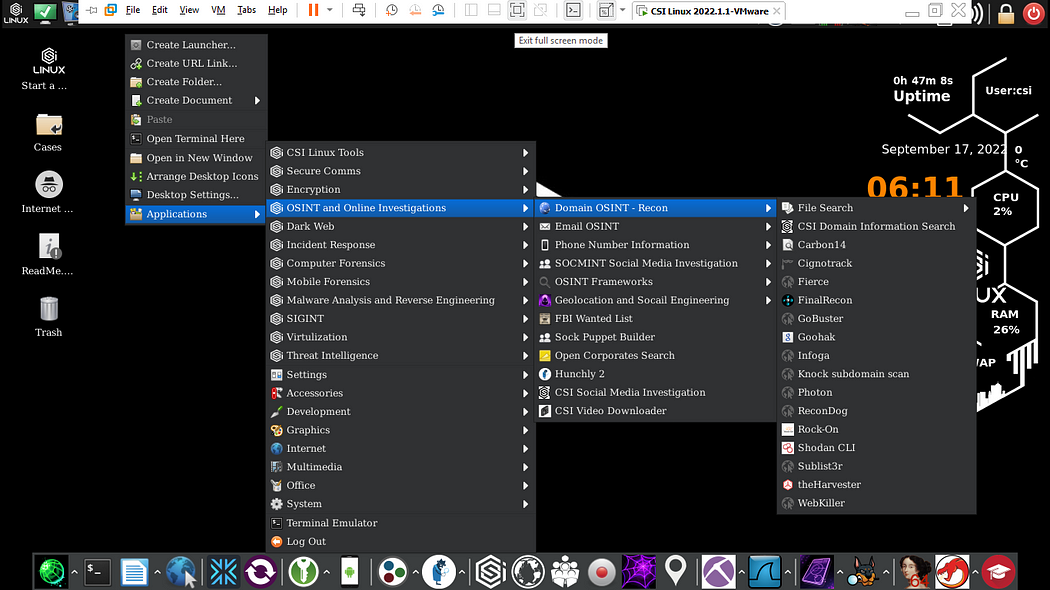Launch Sublist3r tool
The image size is (1050, 590).
(x=877, y=466)
